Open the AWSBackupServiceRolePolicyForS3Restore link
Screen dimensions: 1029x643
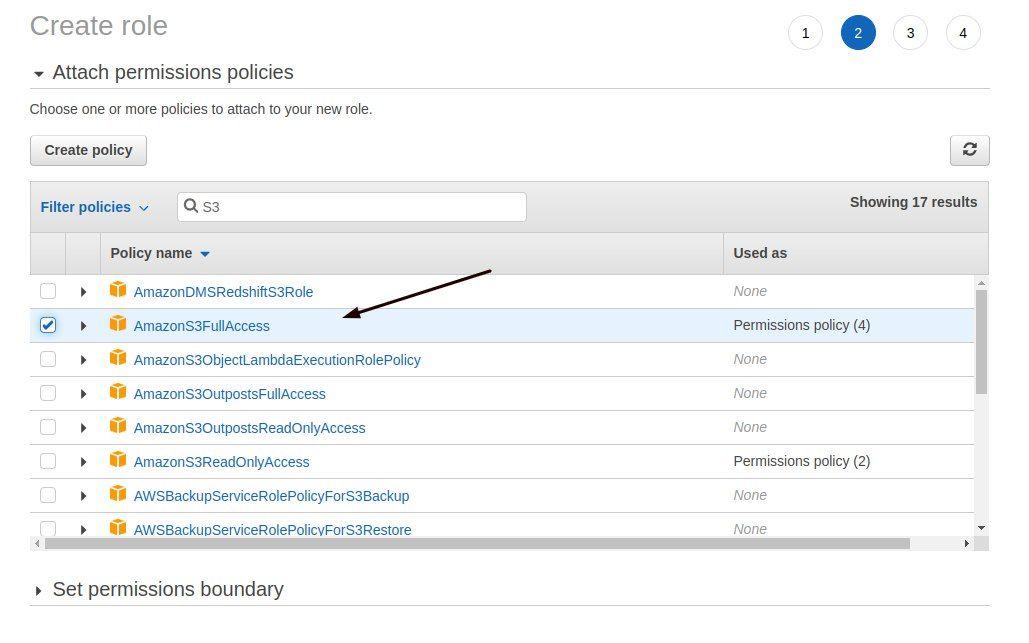(272, 529)
